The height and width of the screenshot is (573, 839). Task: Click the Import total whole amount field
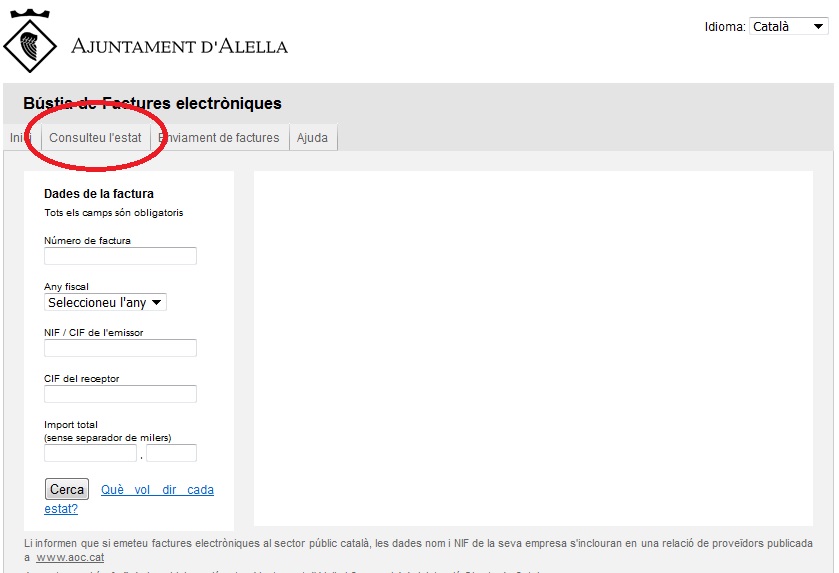(x=90, y=453)
